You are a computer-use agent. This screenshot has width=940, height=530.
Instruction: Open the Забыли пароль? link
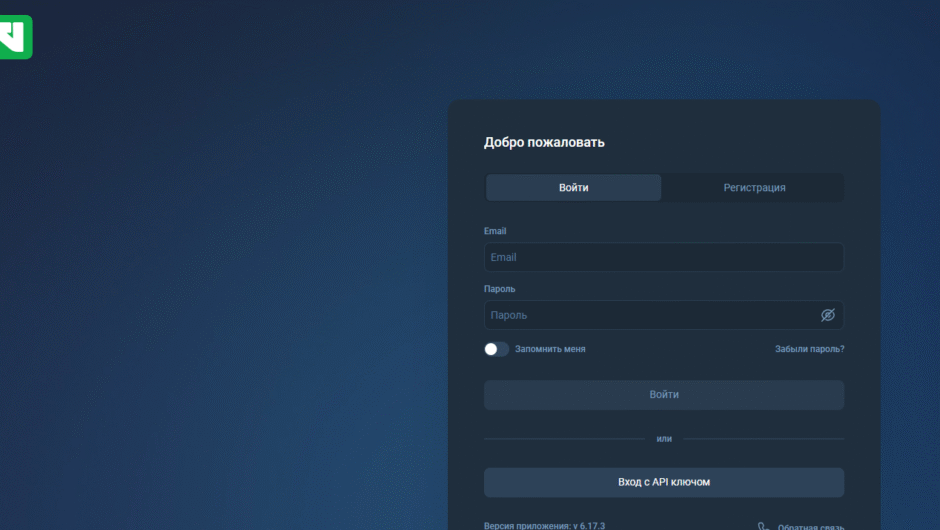coord(809,349)
